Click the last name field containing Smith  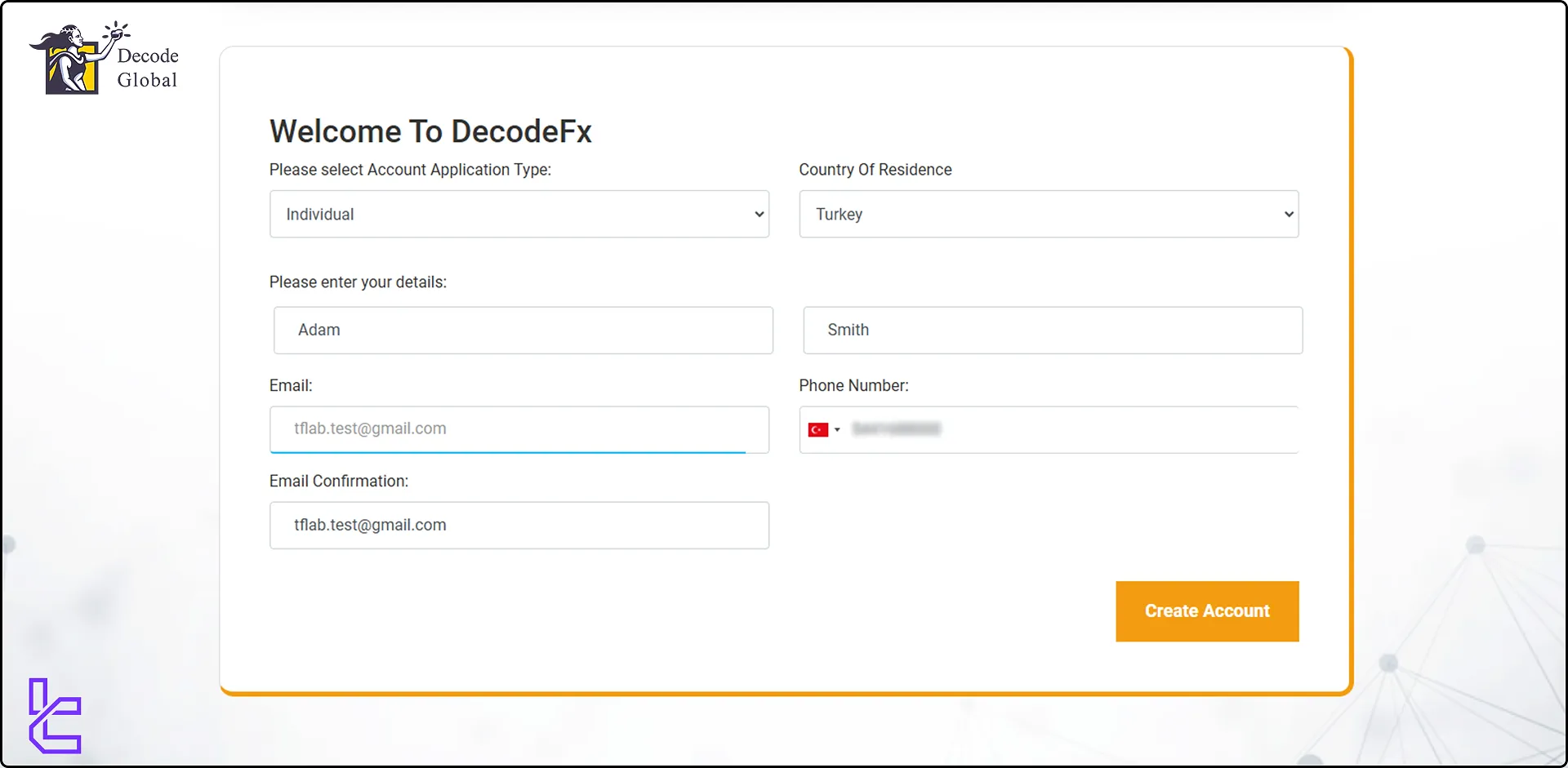[1053, 330]
